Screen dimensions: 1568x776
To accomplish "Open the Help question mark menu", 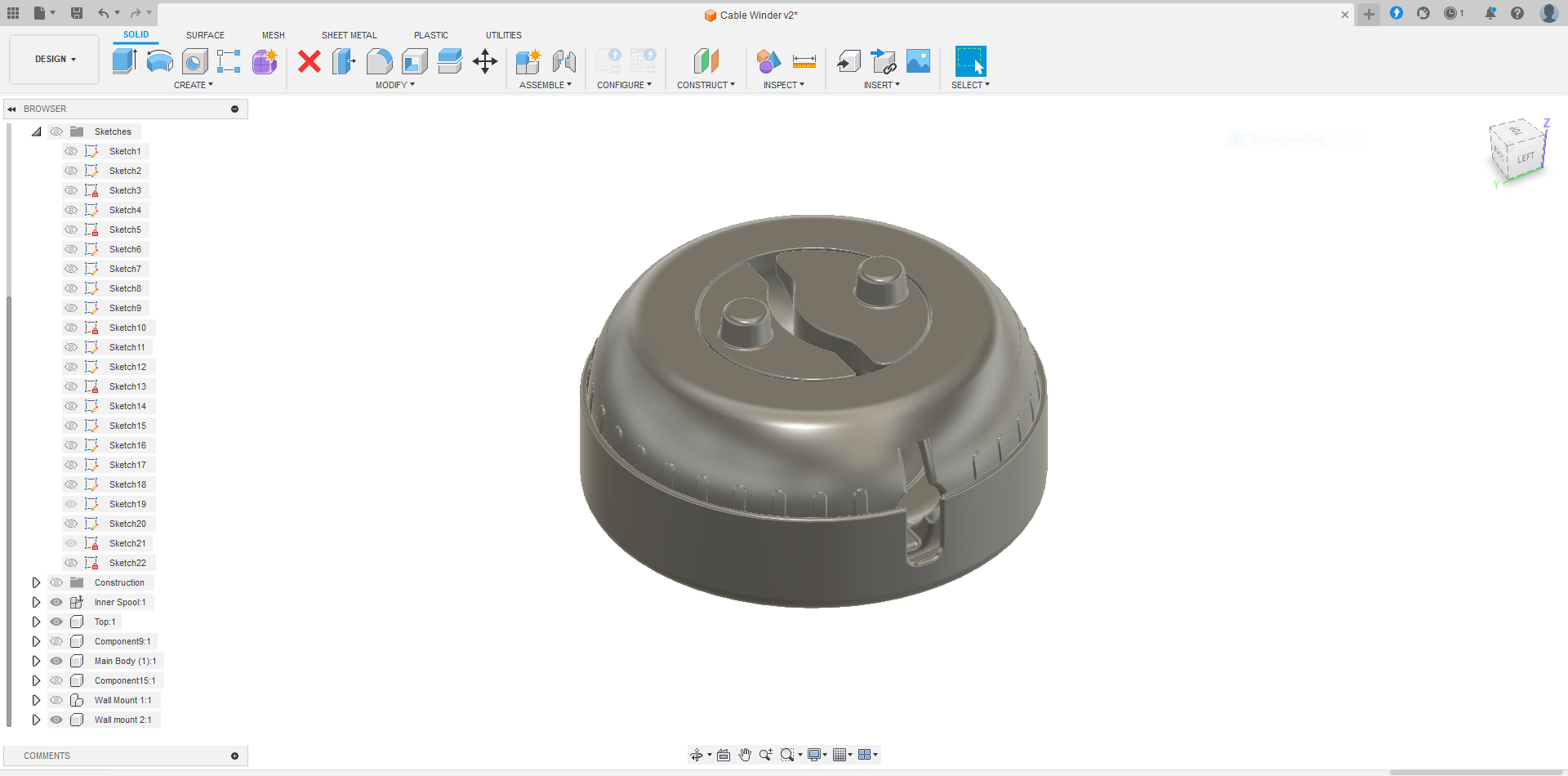I will (x=1517, y=13).
